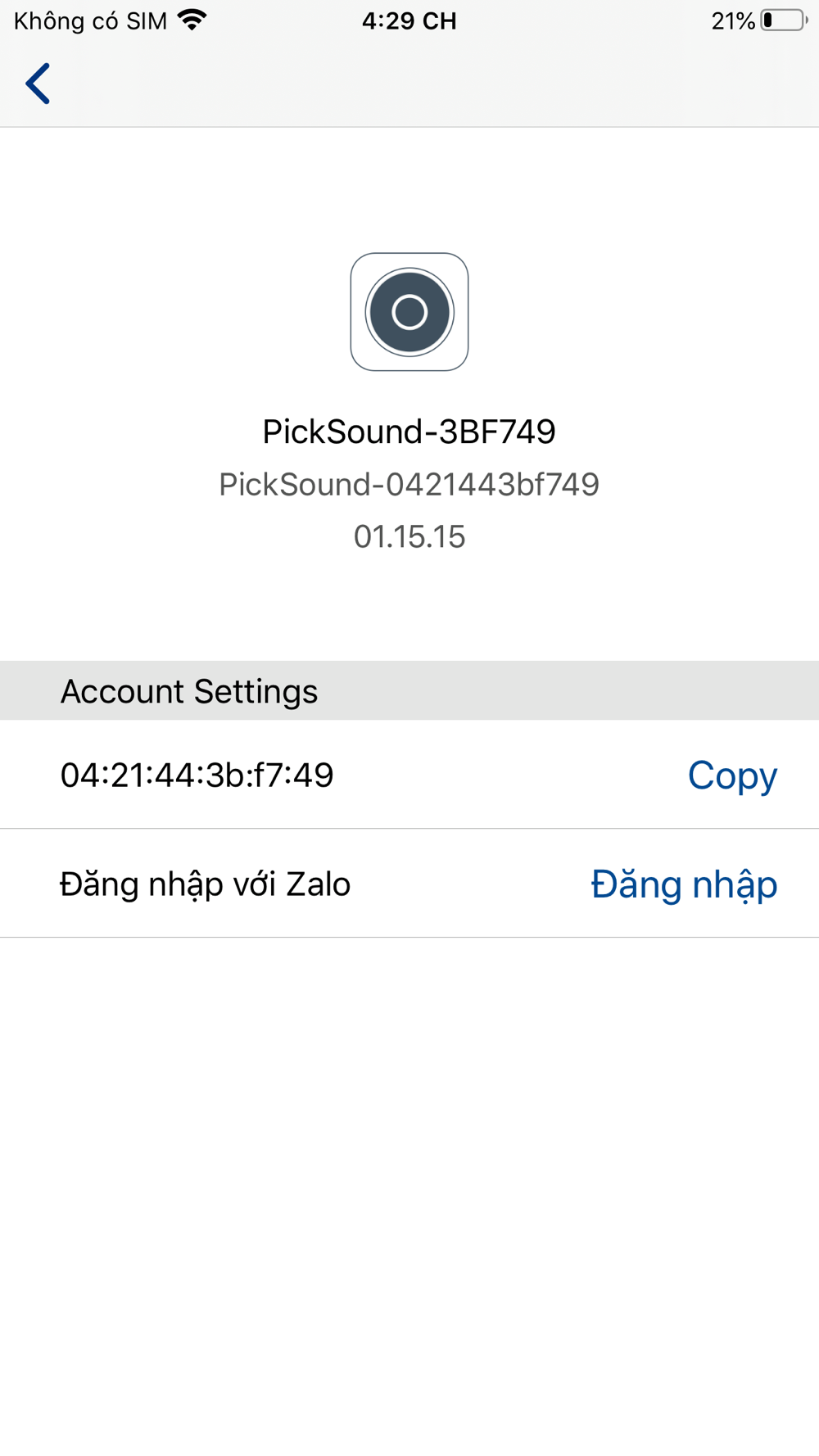Tap the 21% battery percentage
The height and width of the screenshot is (1456, 819).
(733, 20)
